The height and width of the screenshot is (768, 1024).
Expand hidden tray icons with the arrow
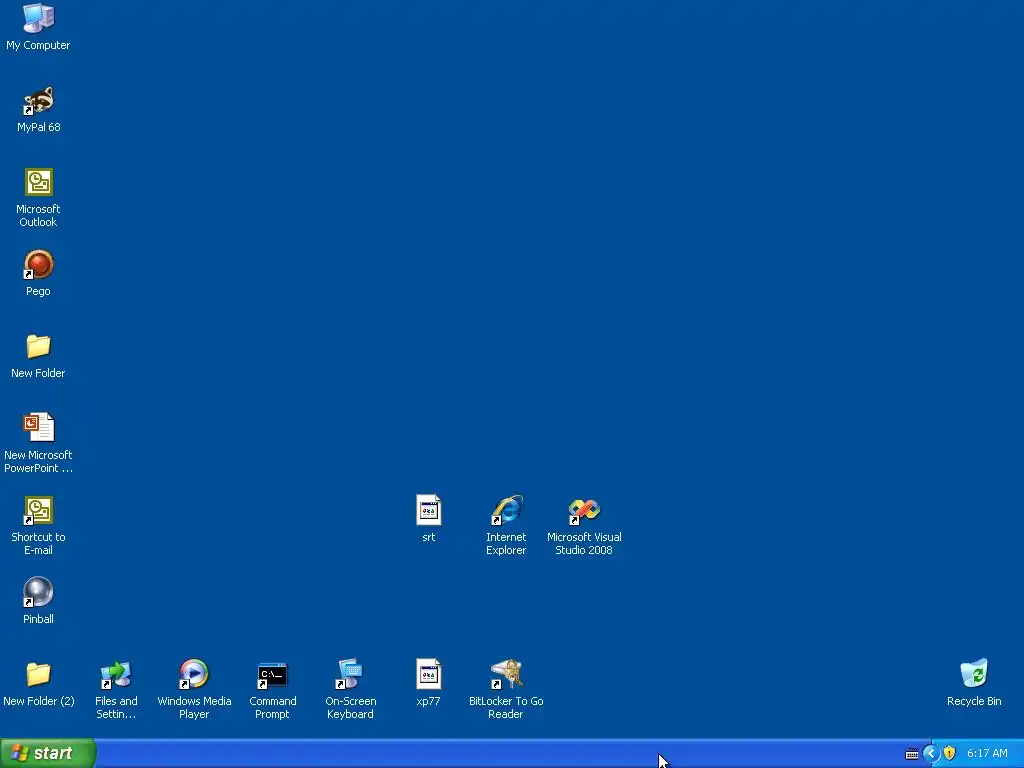931,754
